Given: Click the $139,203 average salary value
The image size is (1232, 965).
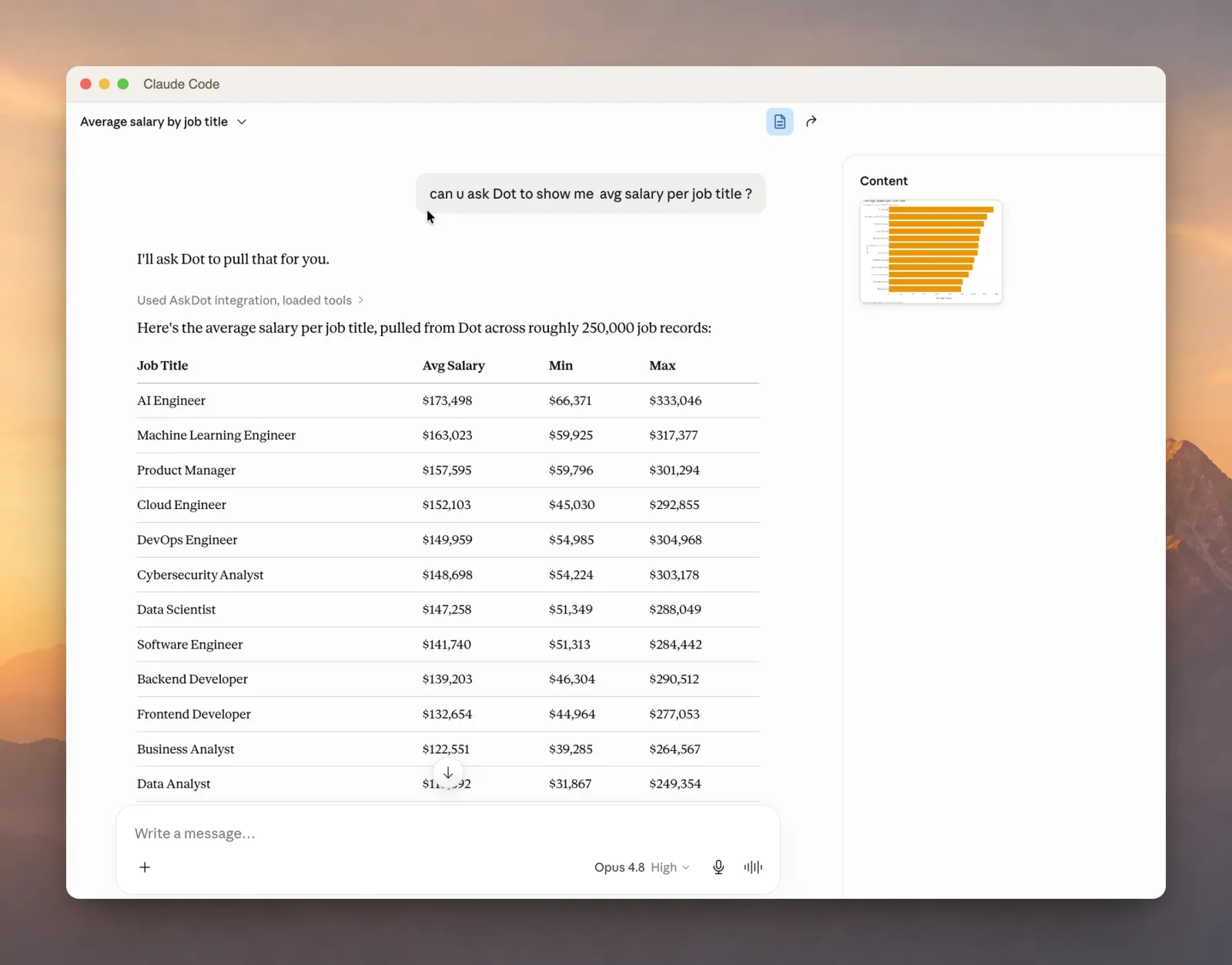Looking at the screenshot, I should (x=447, y=679).
